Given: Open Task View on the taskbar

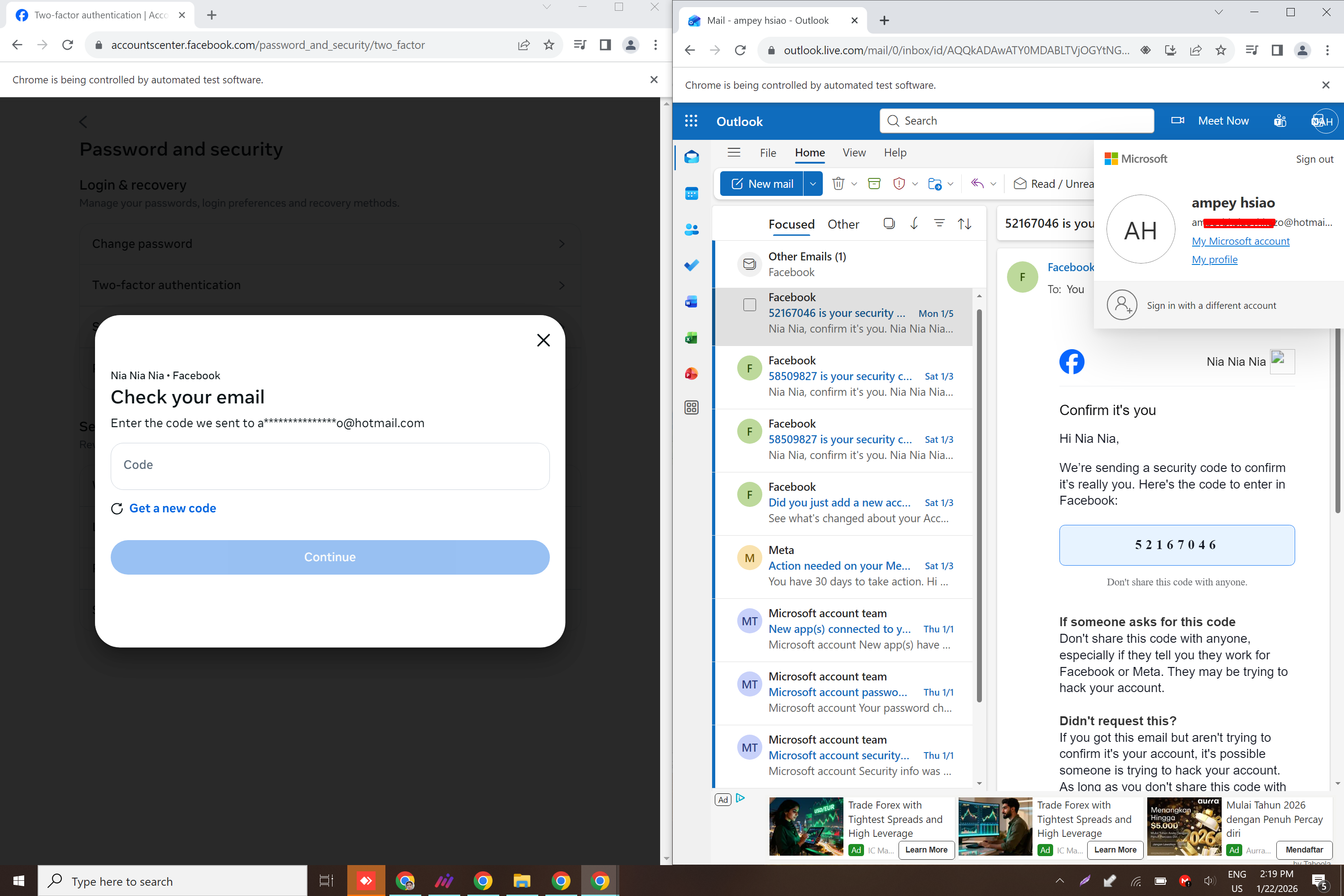Looking at the screenshot, I should click(x=326, y=881).
